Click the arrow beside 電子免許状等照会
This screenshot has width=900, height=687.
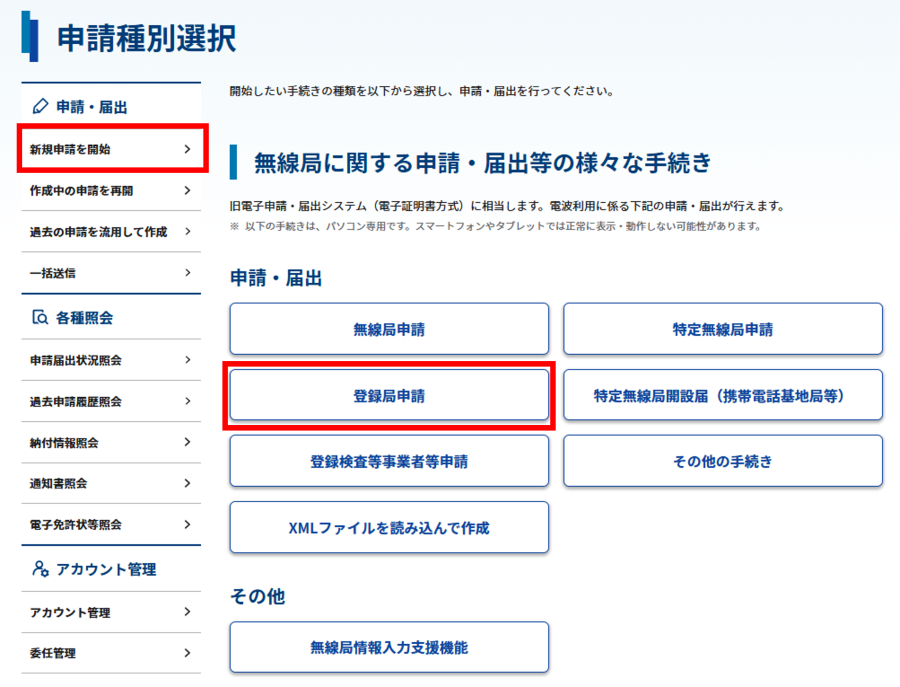187,524
